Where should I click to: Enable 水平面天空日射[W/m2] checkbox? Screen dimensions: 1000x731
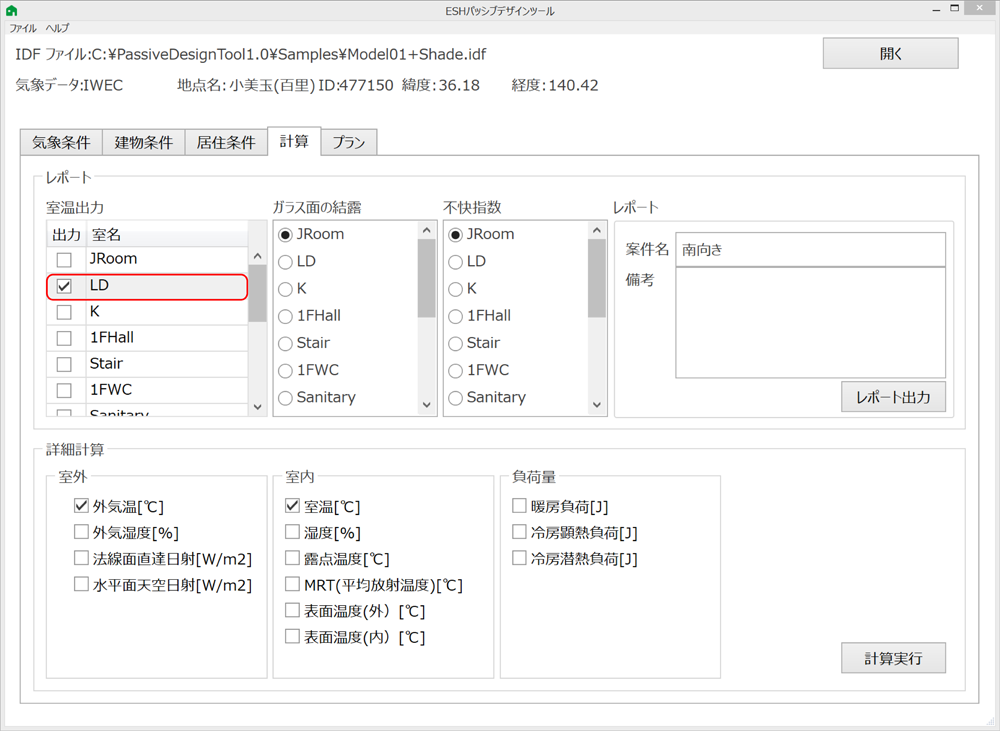tap(81, 584)
